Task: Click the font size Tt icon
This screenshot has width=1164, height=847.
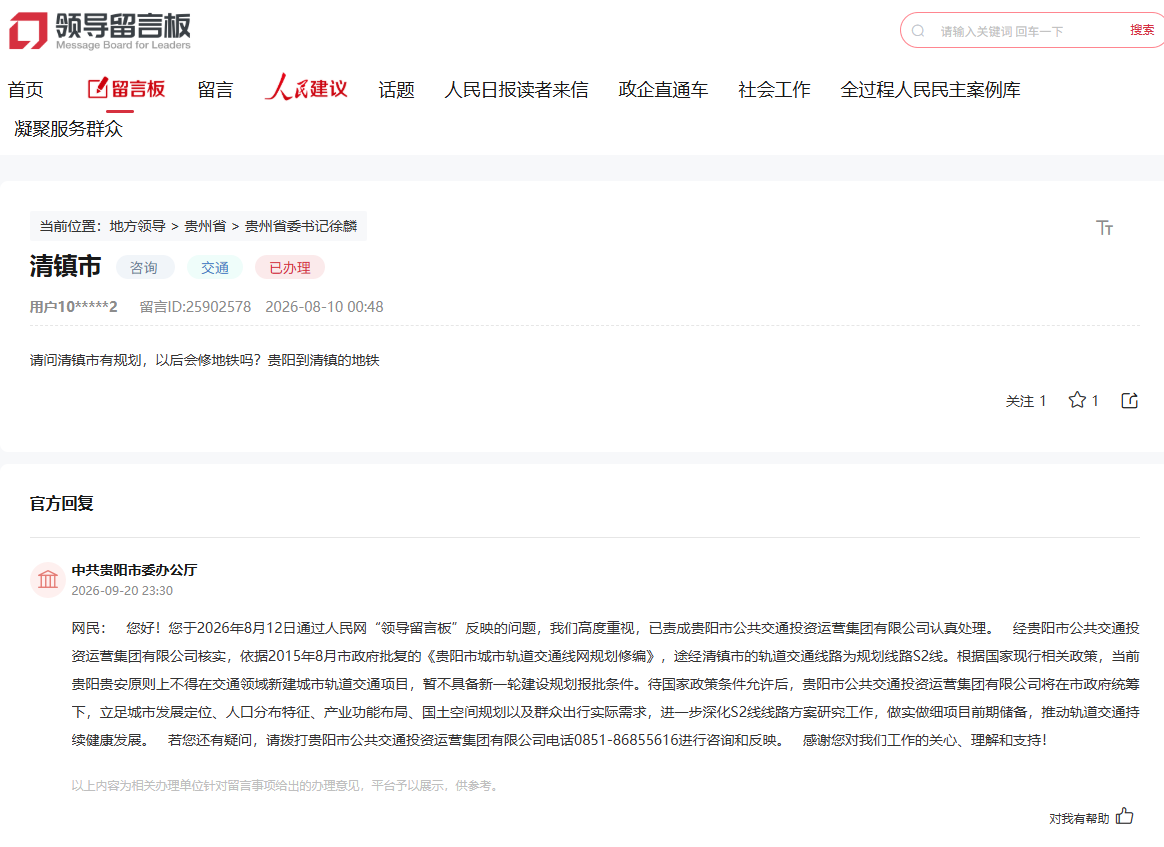Action: click(1105, 227)
